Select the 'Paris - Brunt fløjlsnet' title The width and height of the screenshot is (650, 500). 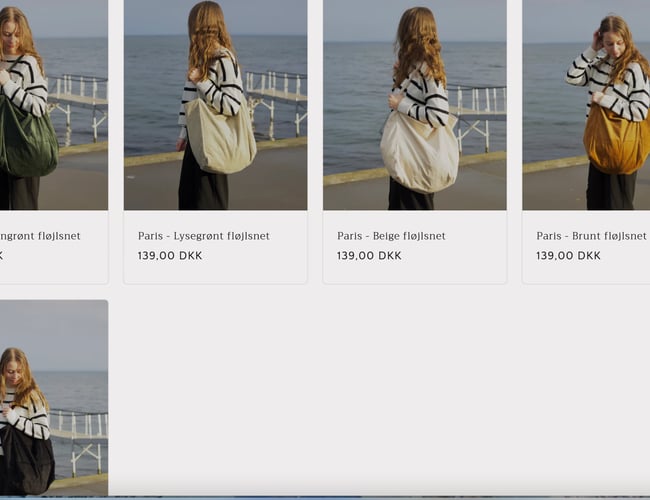[591, 236]
